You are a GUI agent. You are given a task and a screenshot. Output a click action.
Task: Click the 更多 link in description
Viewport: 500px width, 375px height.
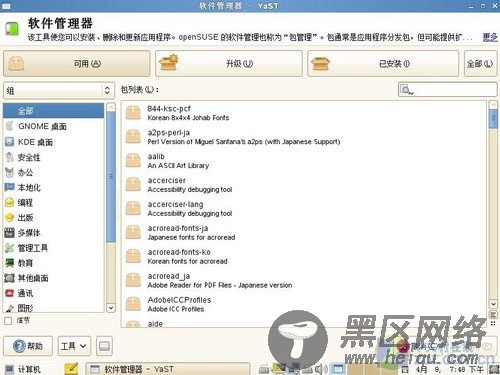[x=490, y=37]
